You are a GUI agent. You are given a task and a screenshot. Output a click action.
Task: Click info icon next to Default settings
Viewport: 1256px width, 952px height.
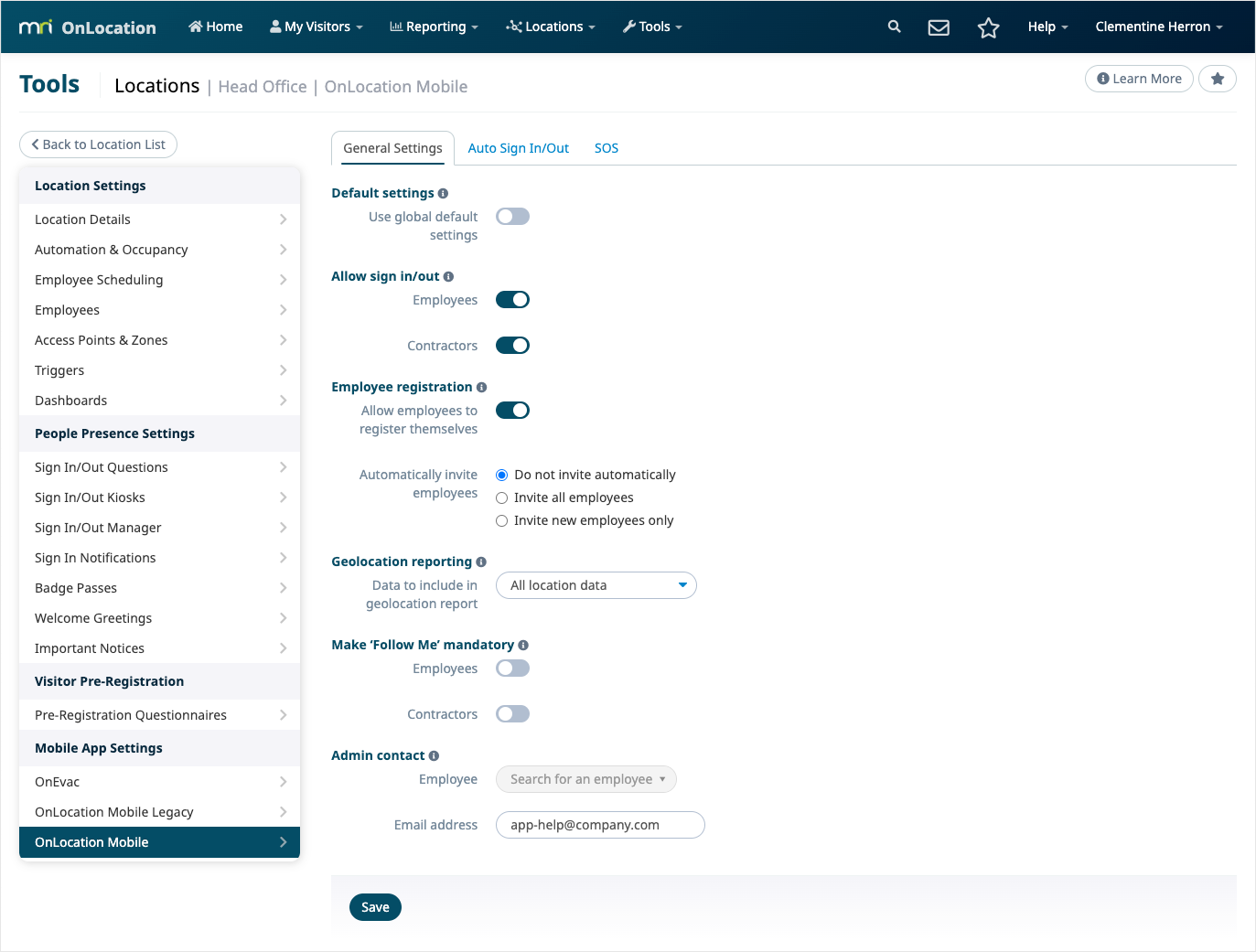tap(443, 193)
